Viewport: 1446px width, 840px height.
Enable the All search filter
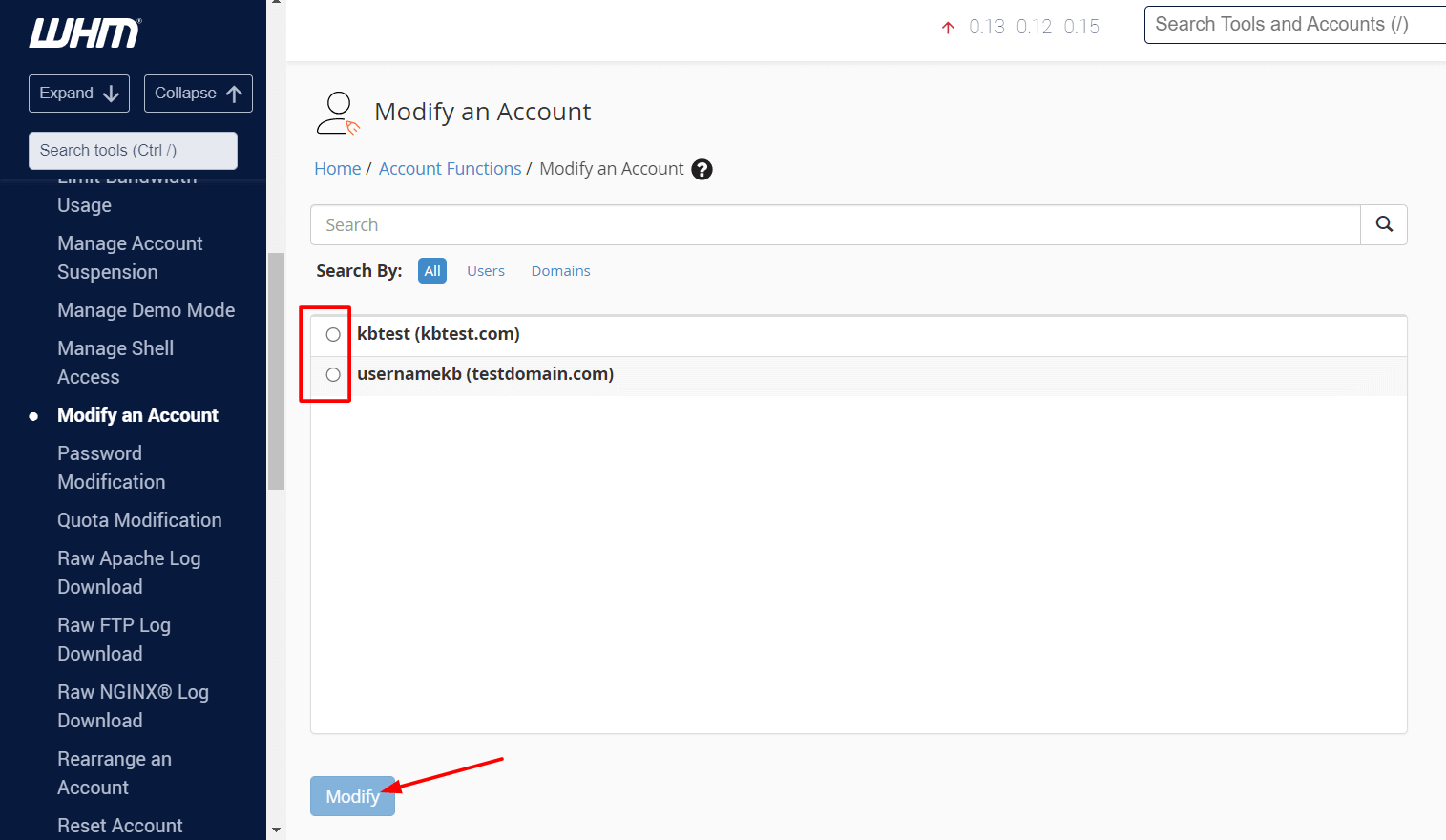click(x=431, y=270)
